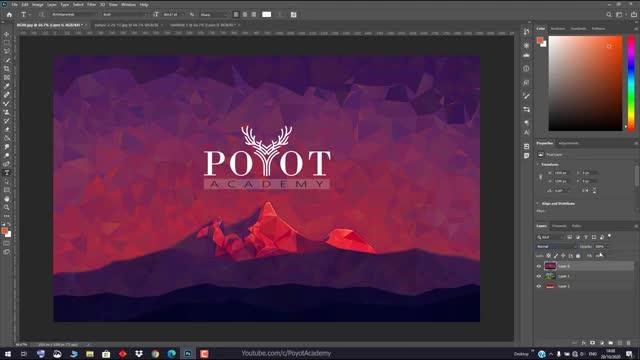Select the Zoom tool
Image resolution: width=640 pixels, height=360 pixels.
7,207
